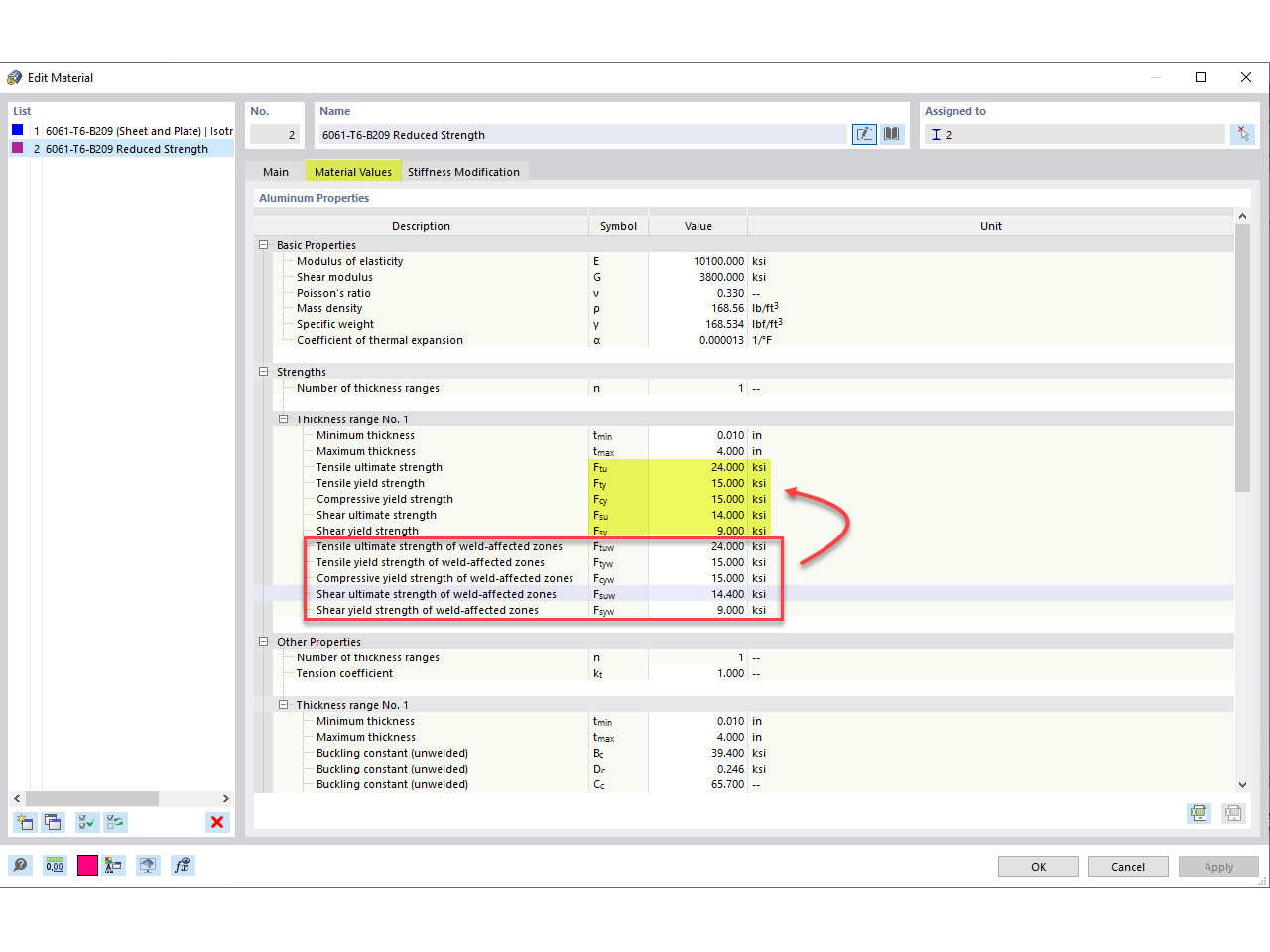Image resolution: width=1270 pixels, height=952 pixels.
Task: Open the material library book icon
Action: [x=892, y=134]
